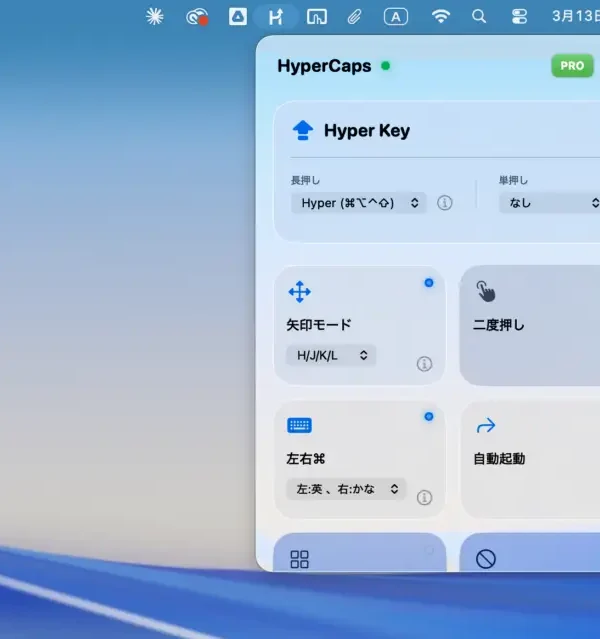This screenshot has width=600, height=639.
Task: Click the 単押し label
Action: click(513, 180)
